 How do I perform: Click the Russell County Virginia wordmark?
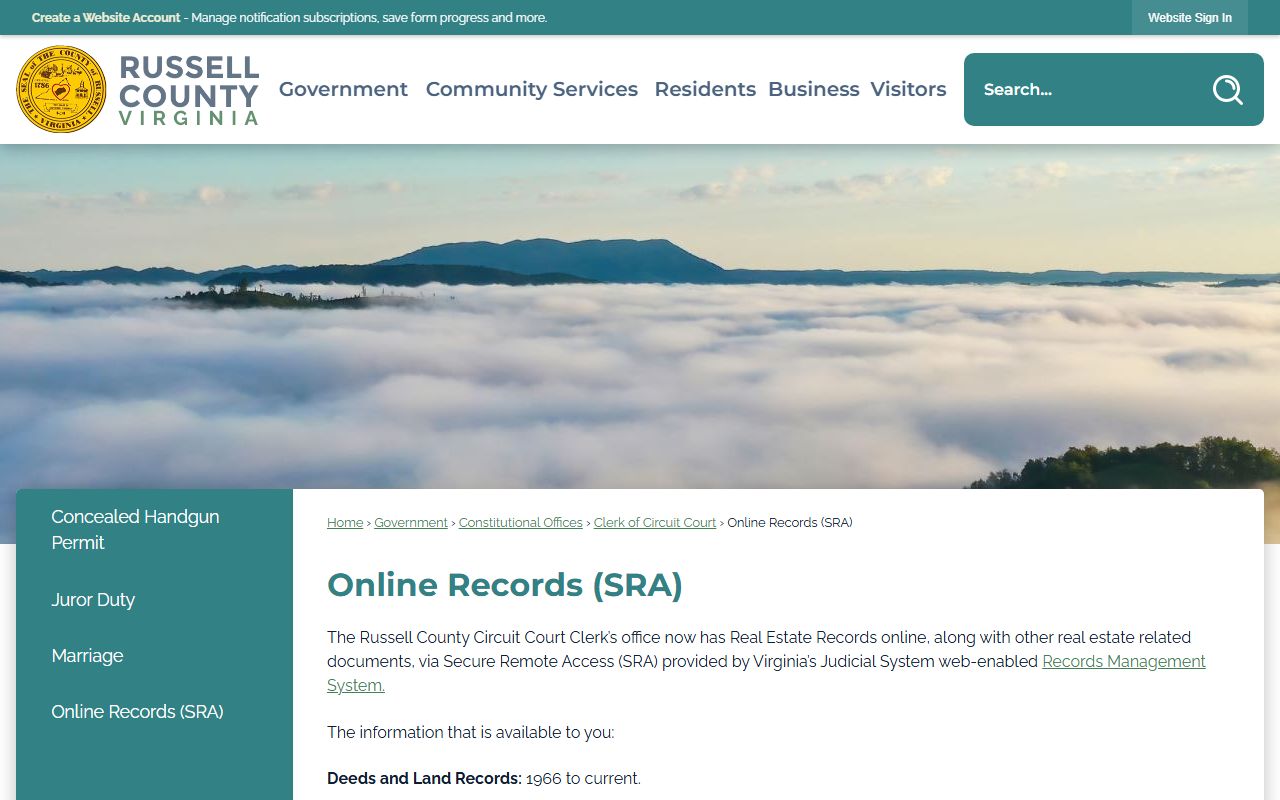point(188,90)
